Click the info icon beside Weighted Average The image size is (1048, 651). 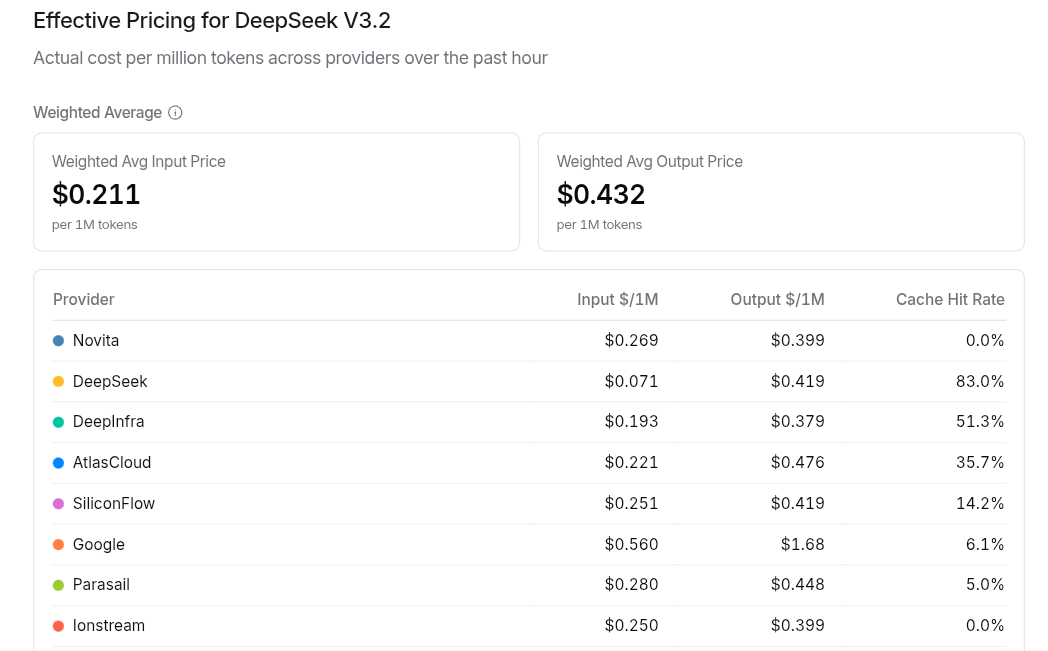point(175,113)
